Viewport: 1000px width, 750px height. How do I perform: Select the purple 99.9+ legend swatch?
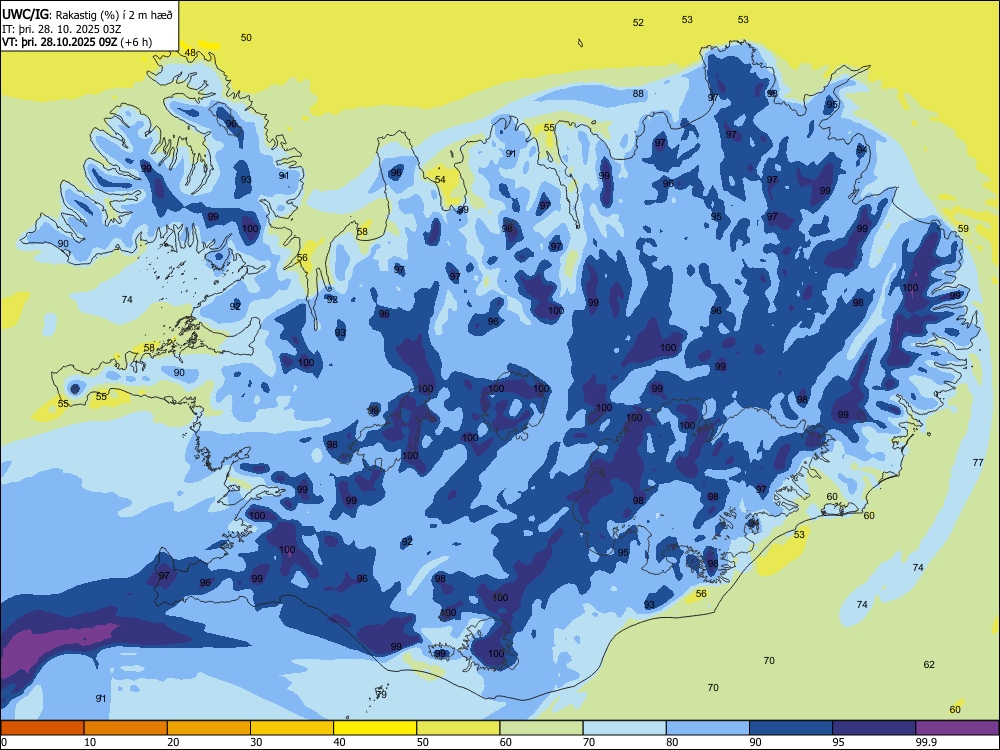click(x=957, y=728)
